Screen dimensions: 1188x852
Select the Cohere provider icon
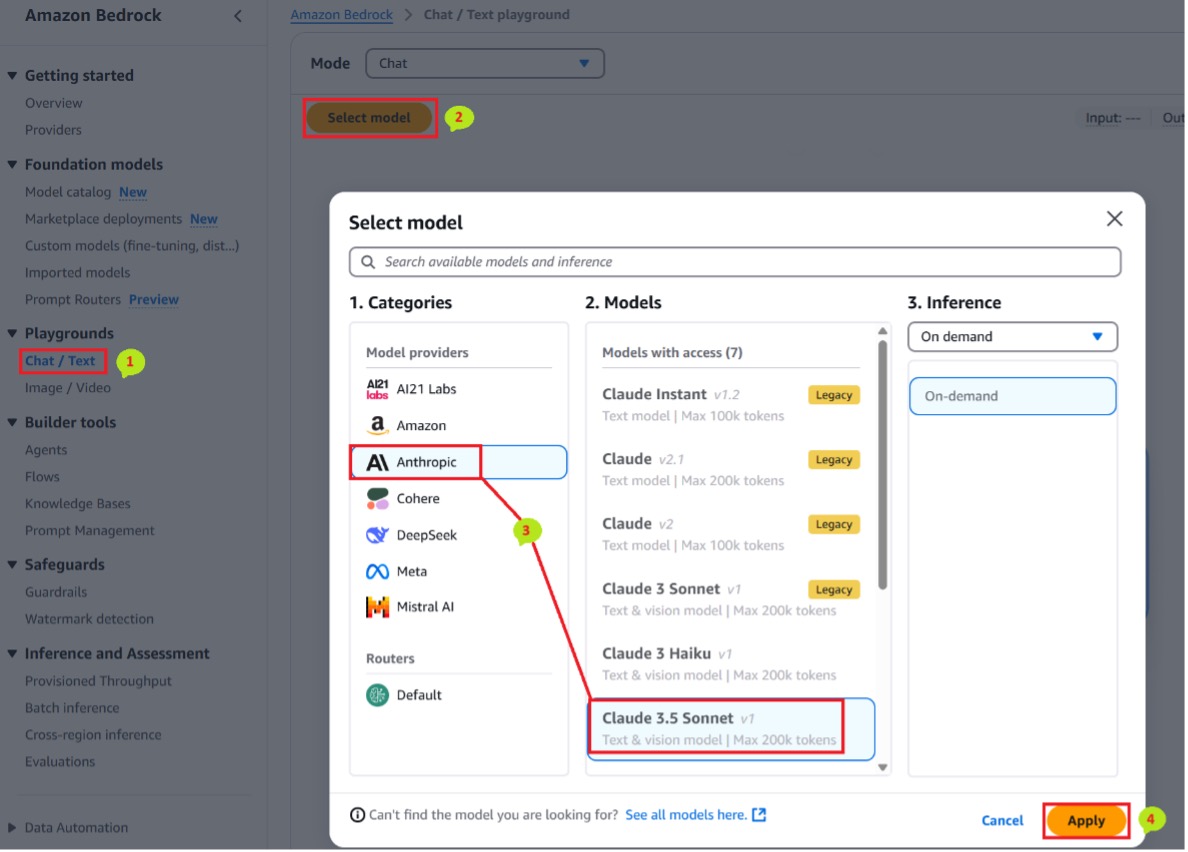pos(377,498)
